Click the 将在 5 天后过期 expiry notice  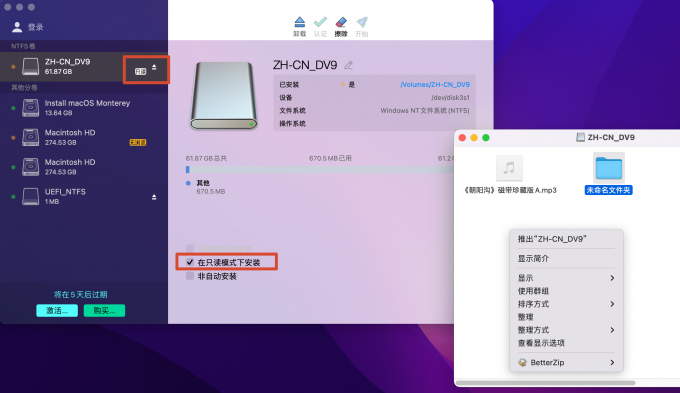pos(80,295)
